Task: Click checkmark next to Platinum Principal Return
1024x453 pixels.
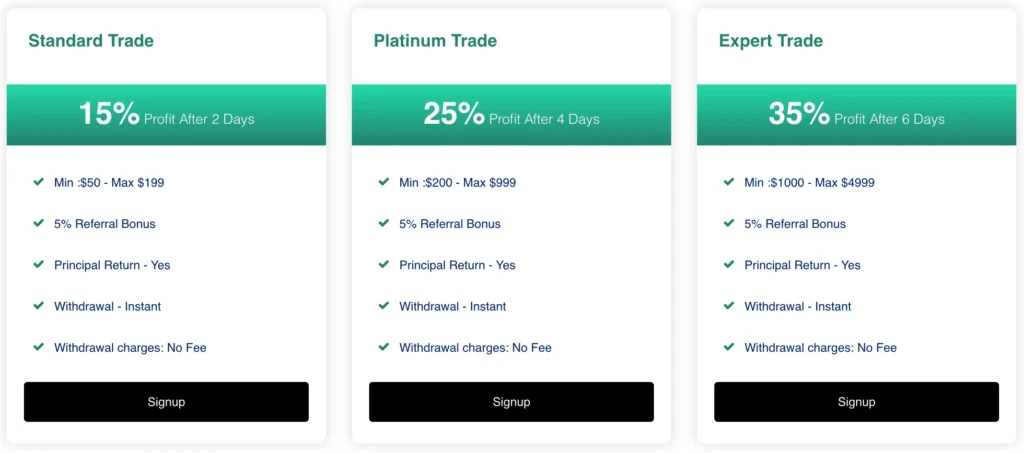Action: coord(384,264)
